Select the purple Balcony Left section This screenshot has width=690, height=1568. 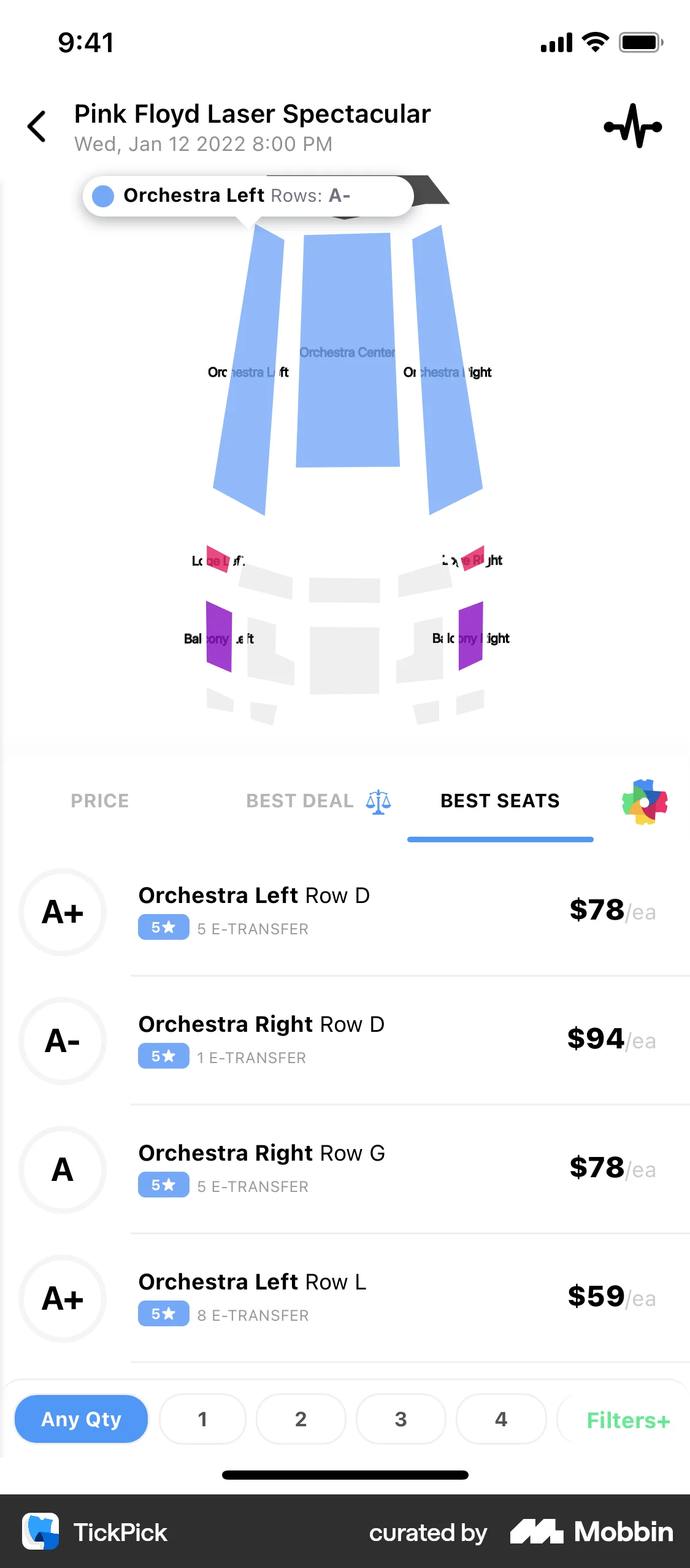[219, 637]
